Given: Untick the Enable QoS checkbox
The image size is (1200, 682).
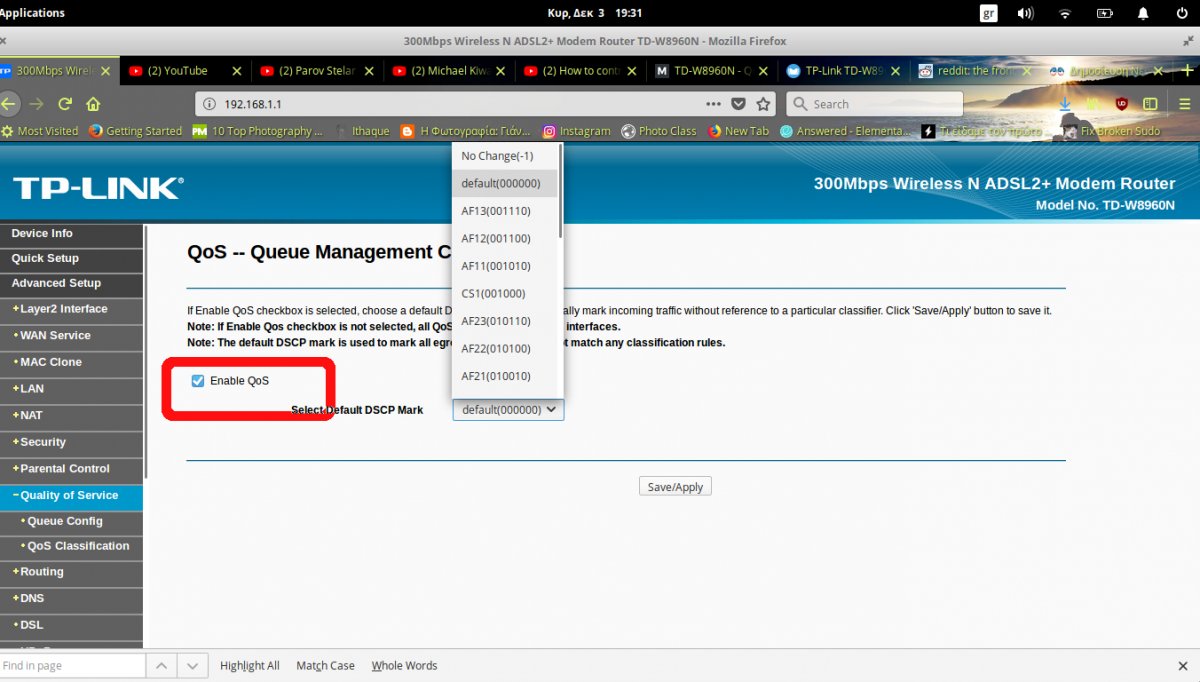Looking at the screenshot, I should [198, 381].
